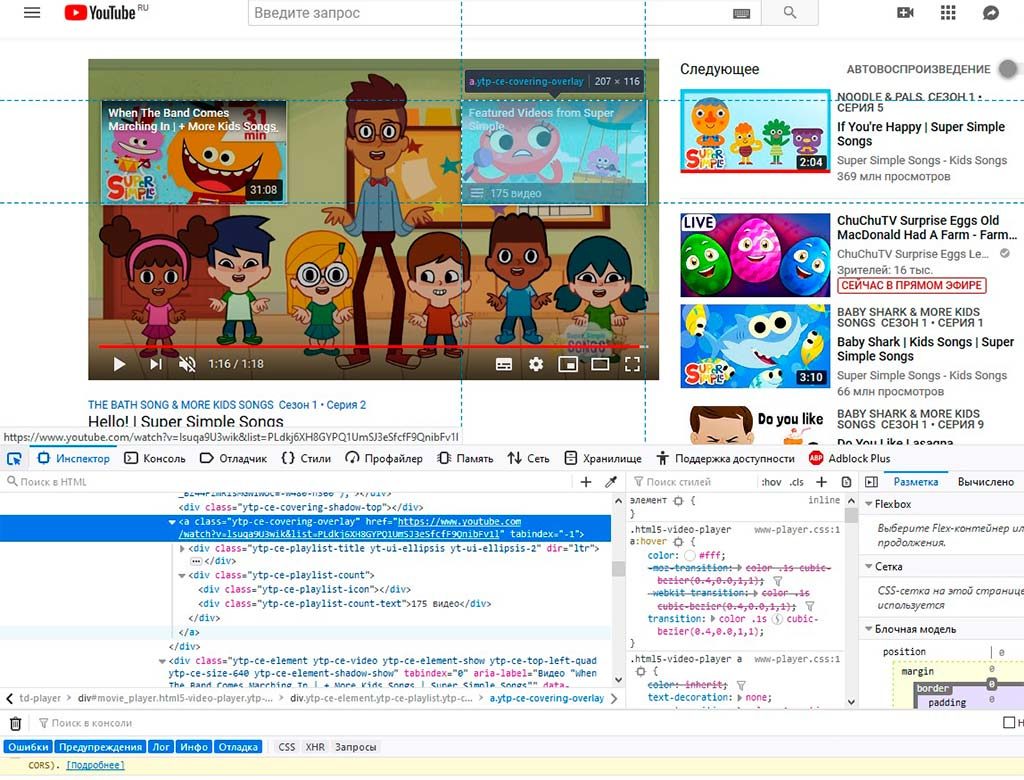Collapse the ytp-ce-covering-overlay anchor node

pyautogui.click(x=172, y=522)
